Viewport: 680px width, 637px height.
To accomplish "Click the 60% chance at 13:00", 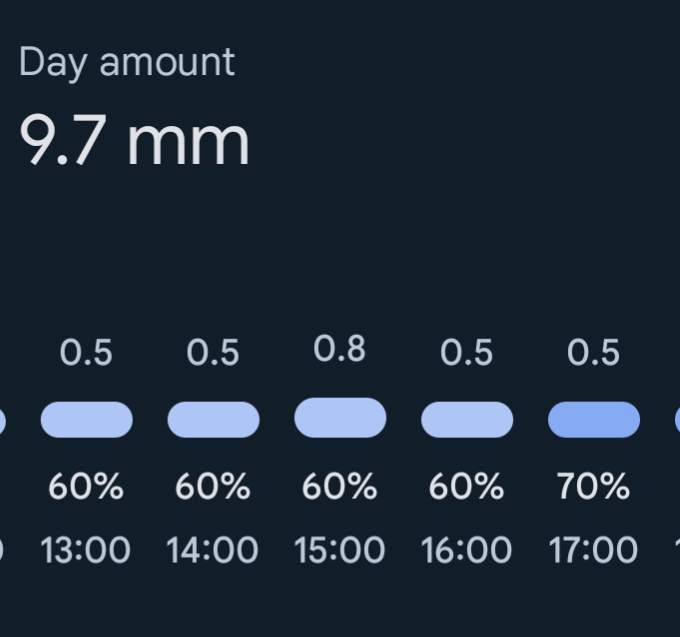I will click(x=86, y=487).
